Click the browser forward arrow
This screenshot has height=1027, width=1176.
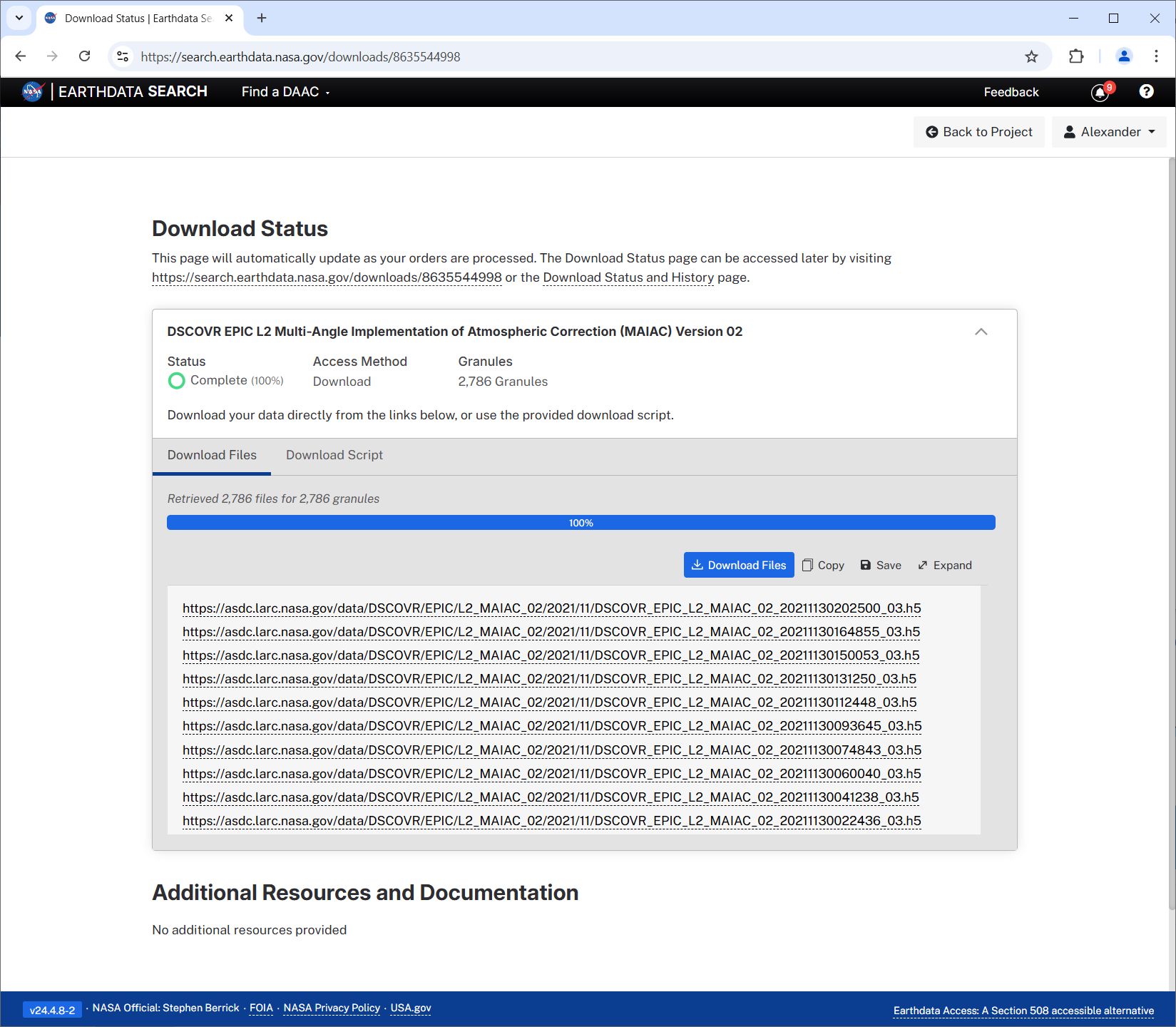[52, 56]
